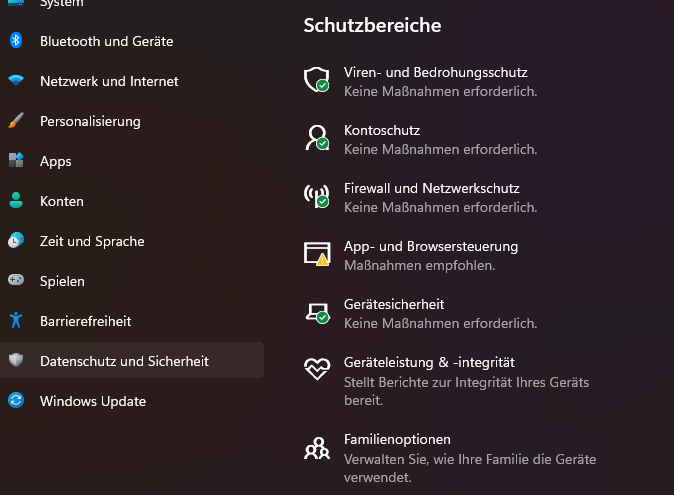674x495 pixels.
Task: Select Datenschutz und Sicherheit in the sidebar
Action: pos(124,361)
